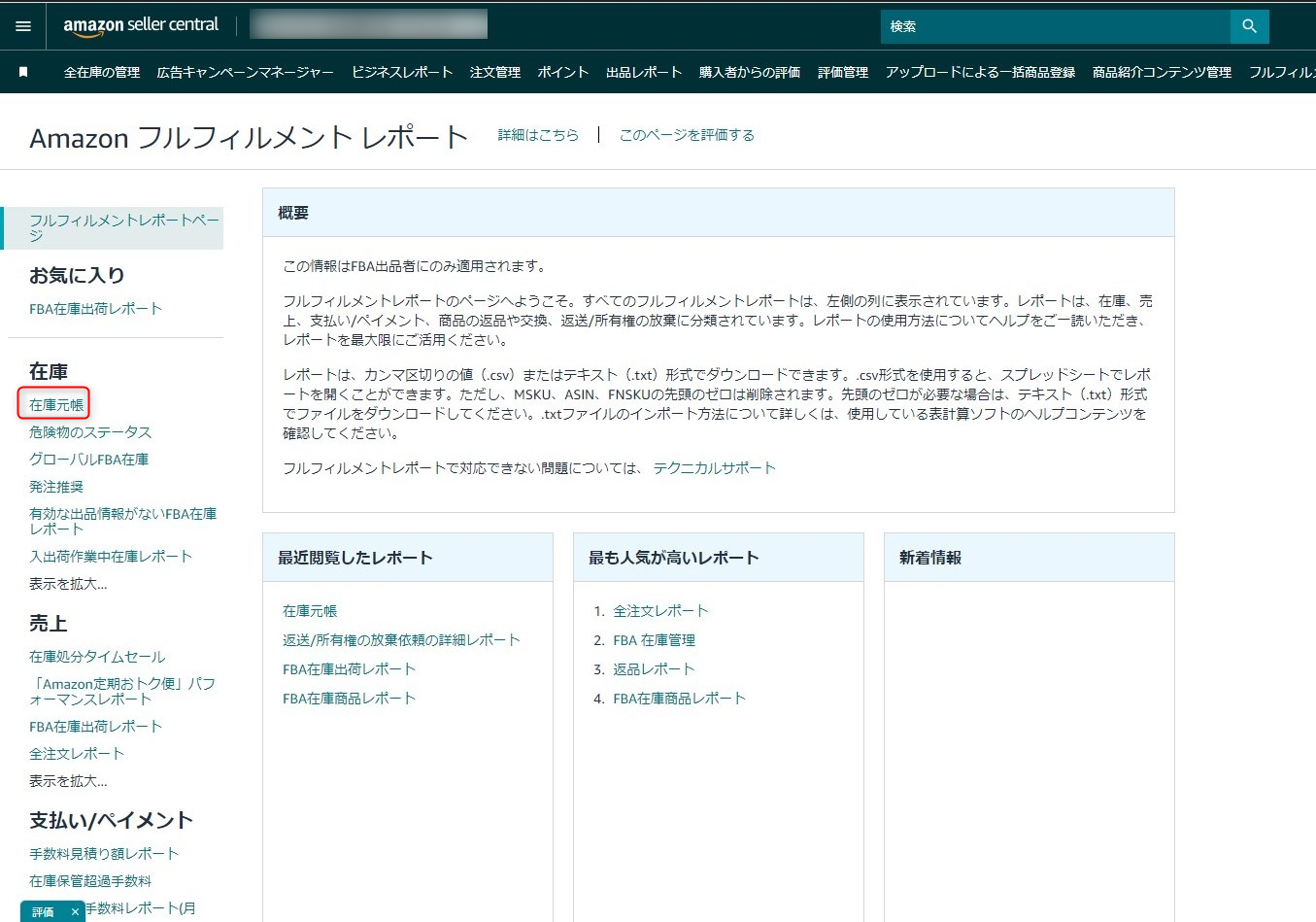
Task: Expand 表示を拡大 under 在庫
Action: coord(68,584)
